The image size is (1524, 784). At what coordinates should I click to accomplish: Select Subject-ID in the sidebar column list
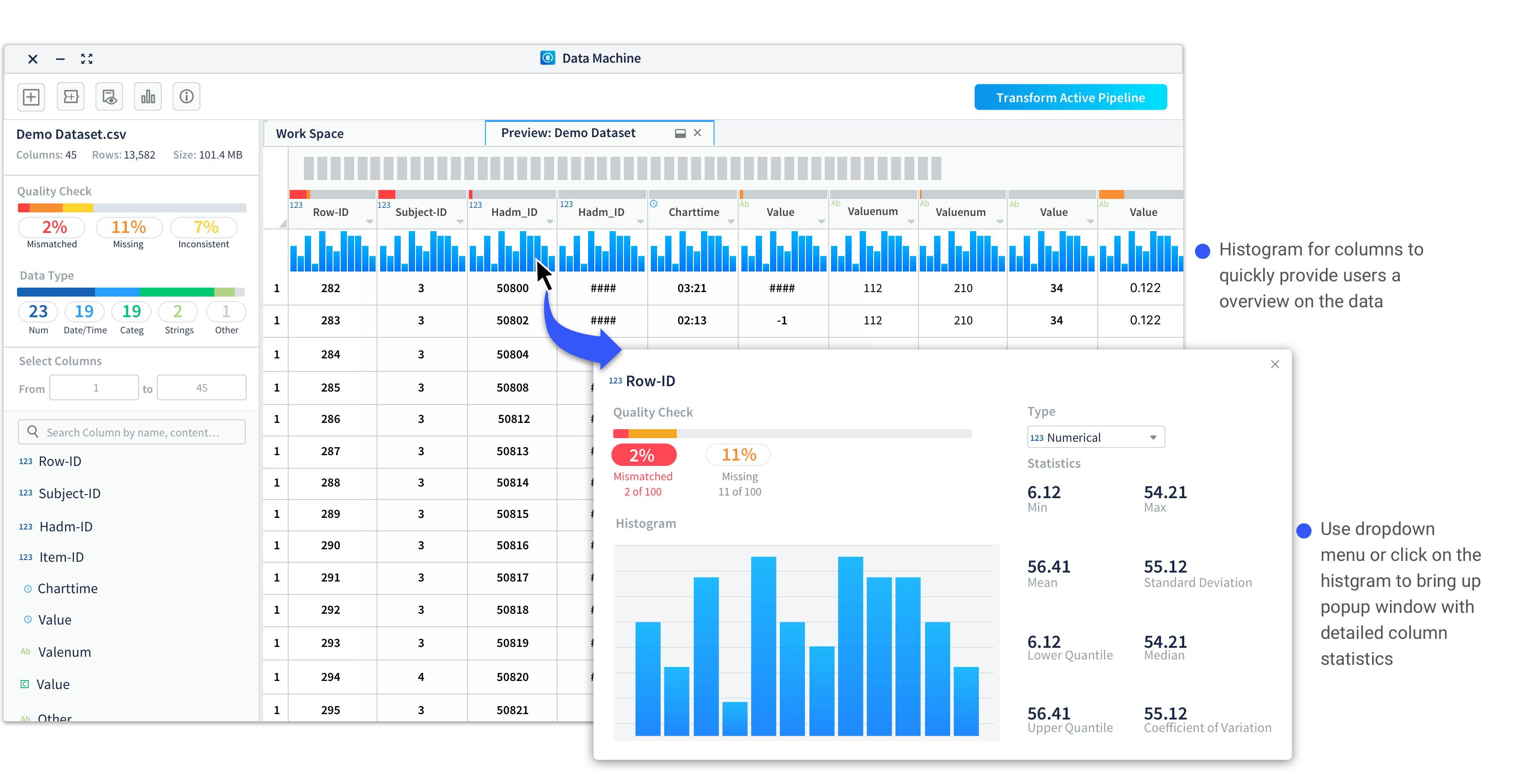pos(69,493)
